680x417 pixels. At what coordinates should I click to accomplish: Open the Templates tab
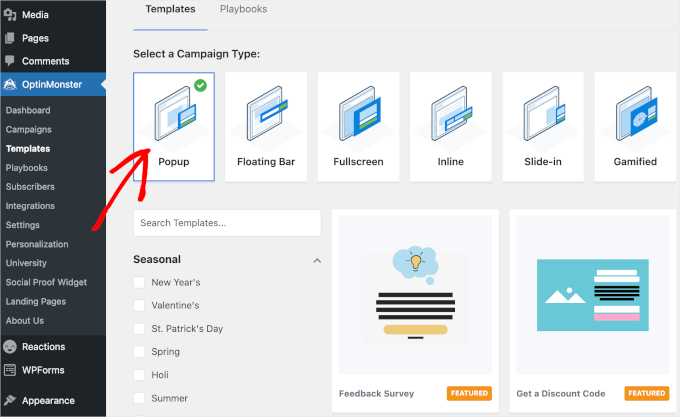click(x=170, y=8)
